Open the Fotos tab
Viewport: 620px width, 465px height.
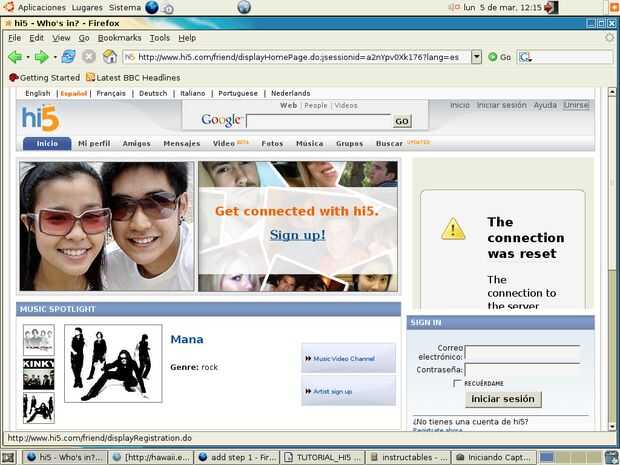point(272,144)
